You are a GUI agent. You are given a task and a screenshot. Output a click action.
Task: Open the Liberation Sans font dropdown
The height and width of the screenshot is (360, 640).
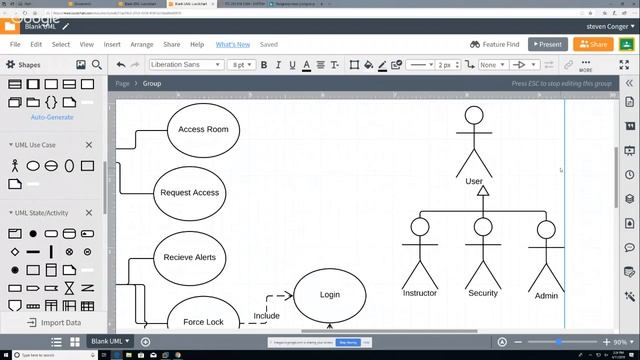186,65
